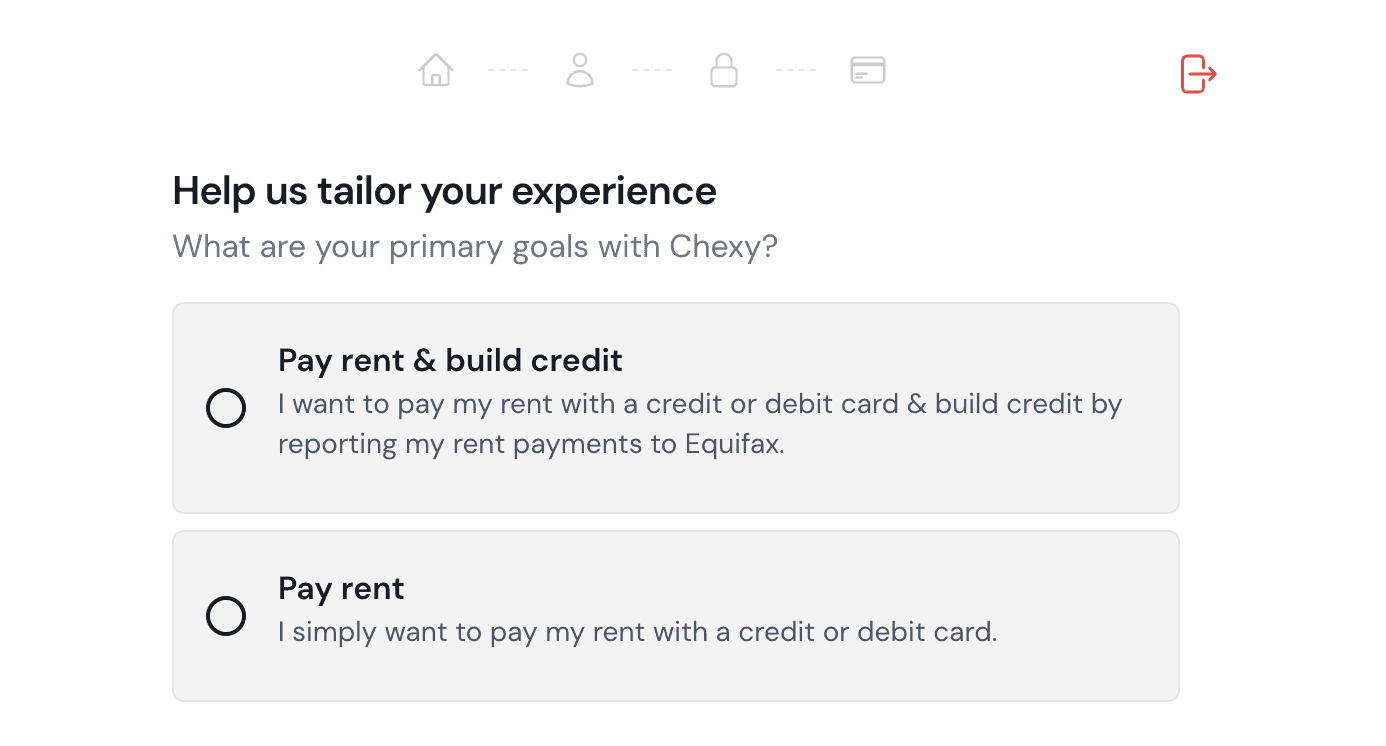Click the Pay rent & build credit title text
Screen dimensions: 1386x746
[450, 360]
